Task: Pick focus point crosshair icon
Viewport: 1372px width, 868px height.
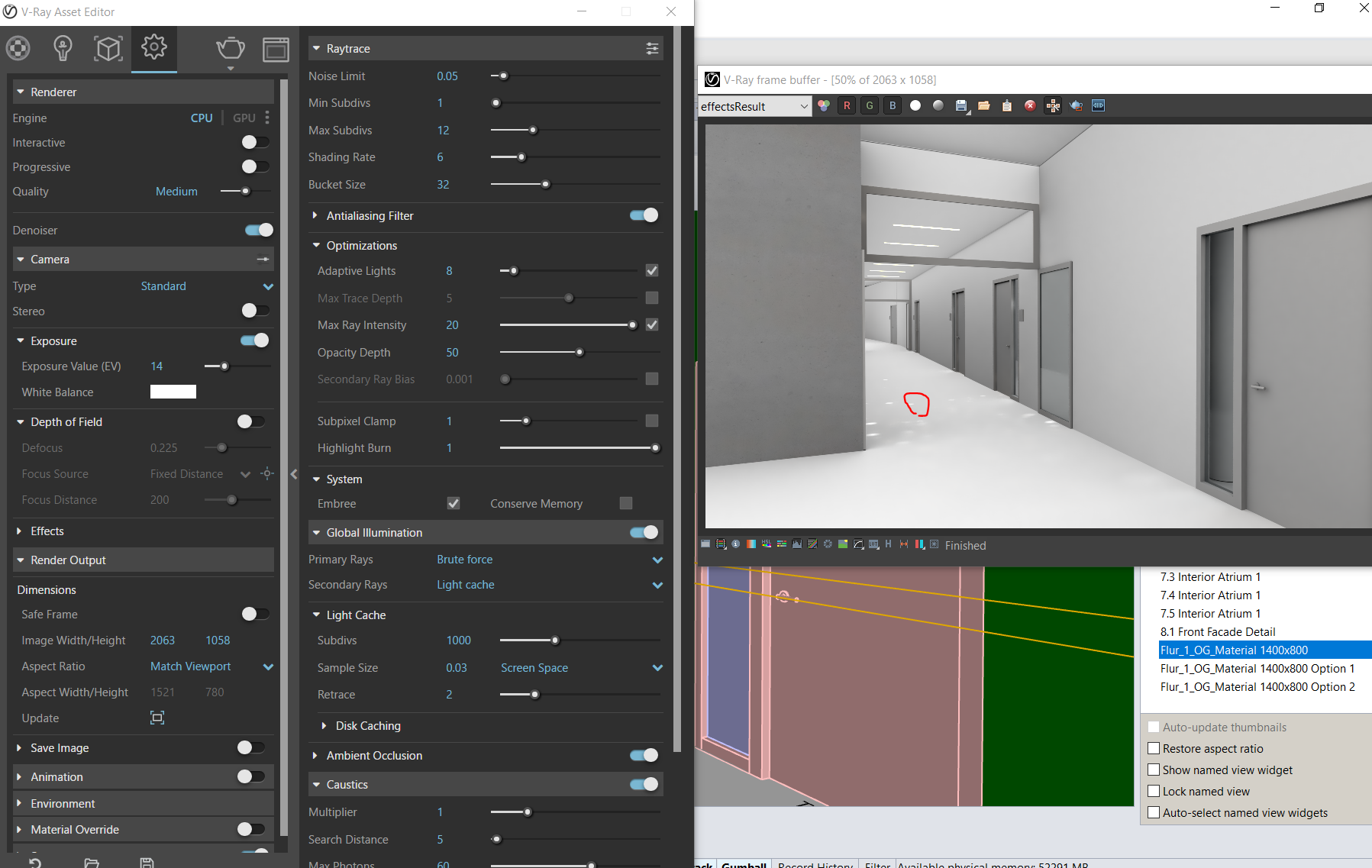Action: (266, 473)
